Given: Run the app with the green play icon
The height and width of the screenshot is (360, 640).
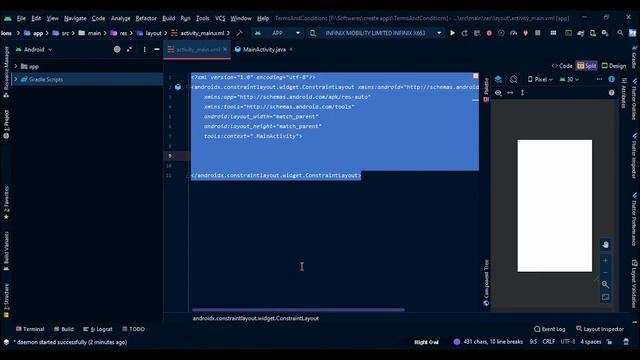Looking at the screenshot, I should (x=452, y=33).
